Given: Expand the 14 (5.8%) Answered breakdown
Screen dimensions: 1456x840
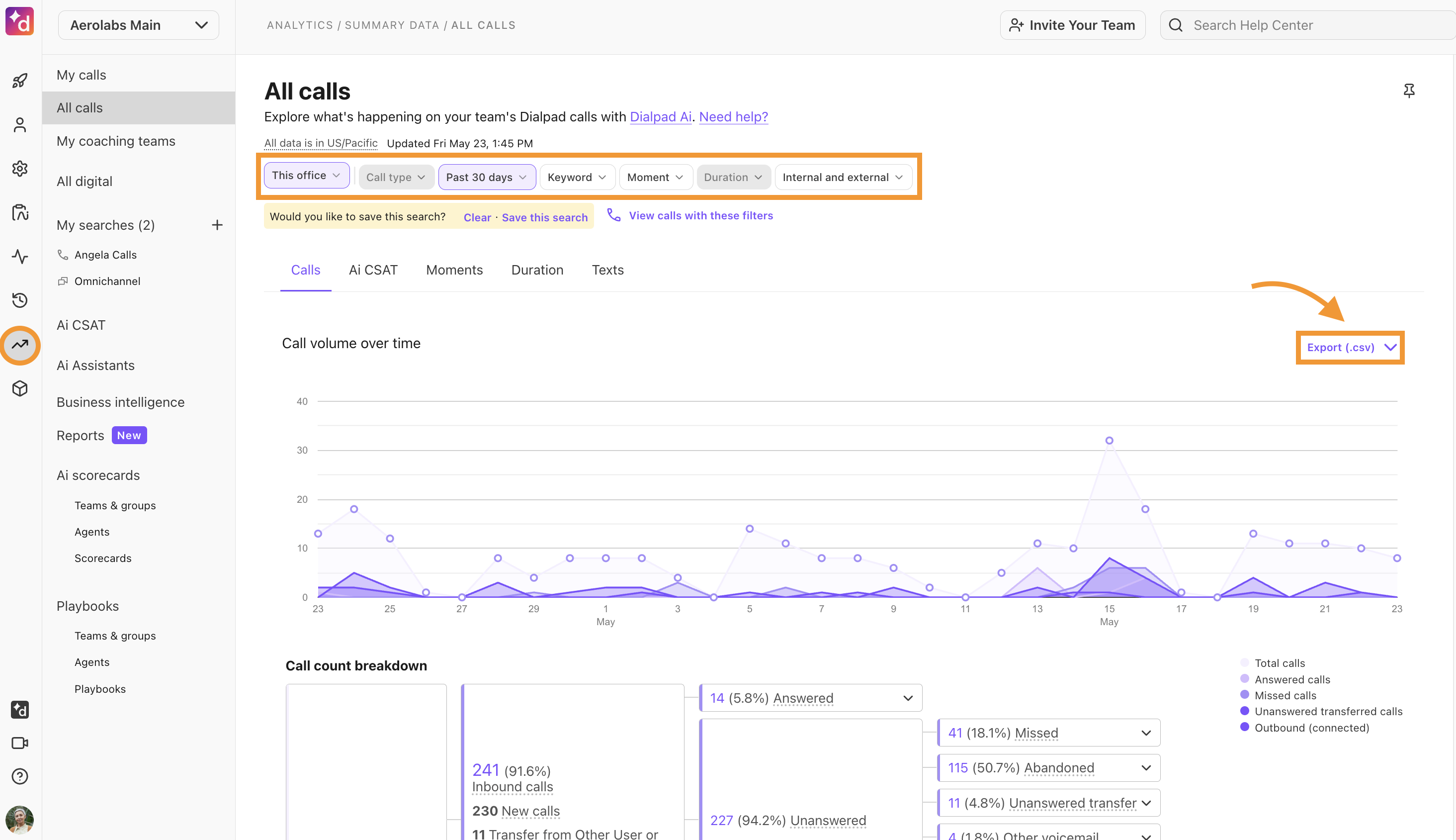Looking at the screenshot, I should coord(811,698).
